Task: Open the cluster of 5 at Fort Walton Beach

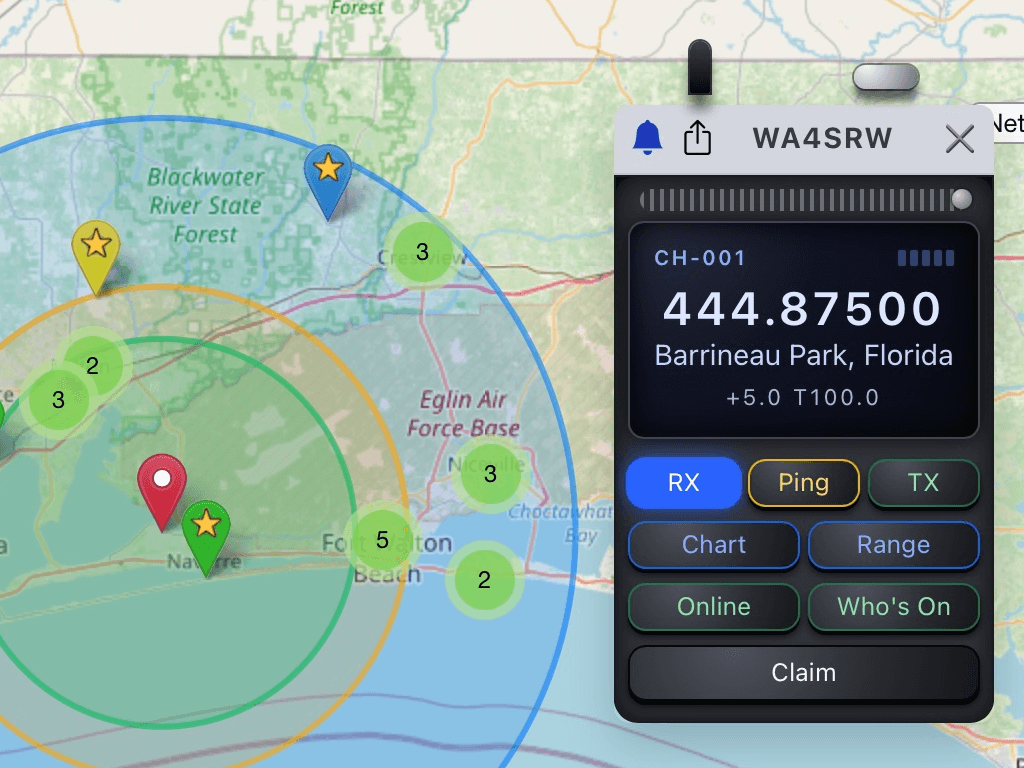Action: (382, 541)
